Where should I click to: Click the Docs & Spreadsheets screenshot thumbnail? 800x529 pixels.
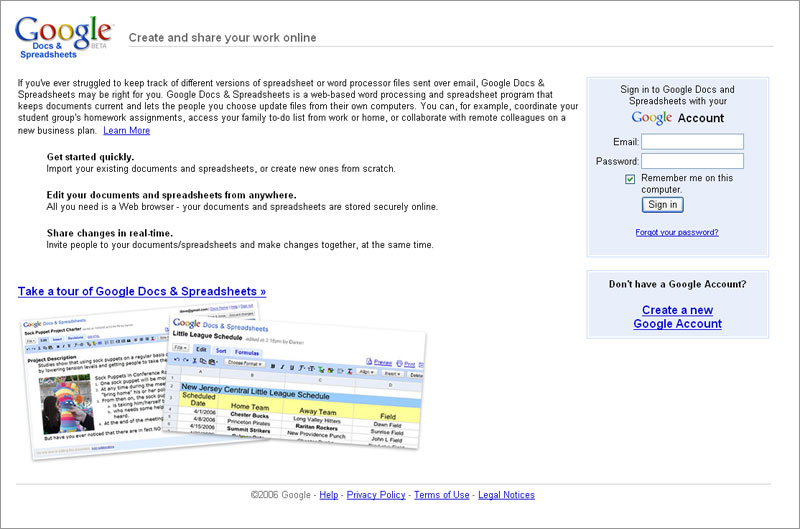tap(223, 381)
